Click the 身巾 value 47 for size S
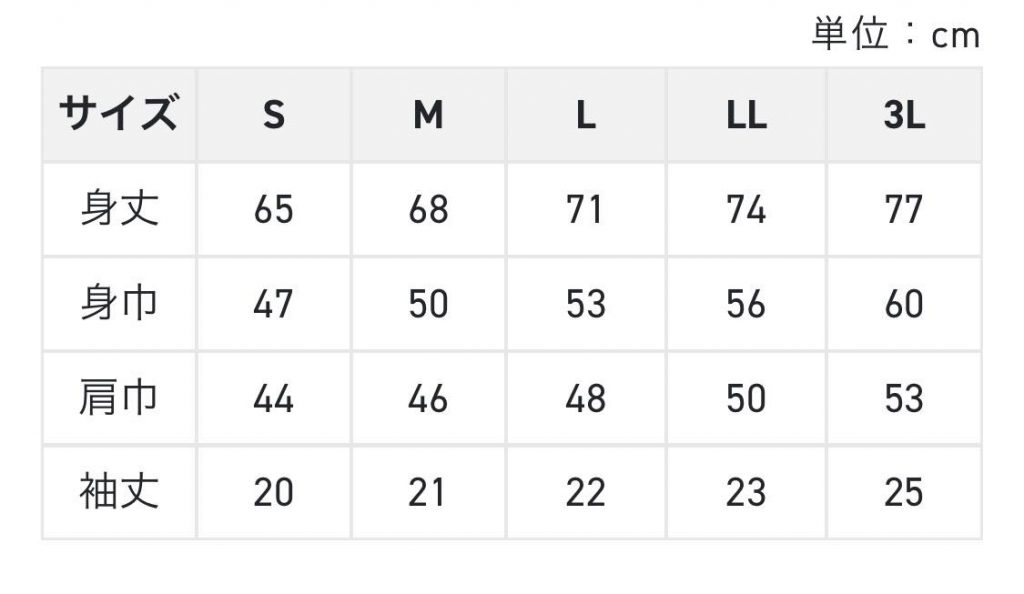 click(x=274, y=304)
